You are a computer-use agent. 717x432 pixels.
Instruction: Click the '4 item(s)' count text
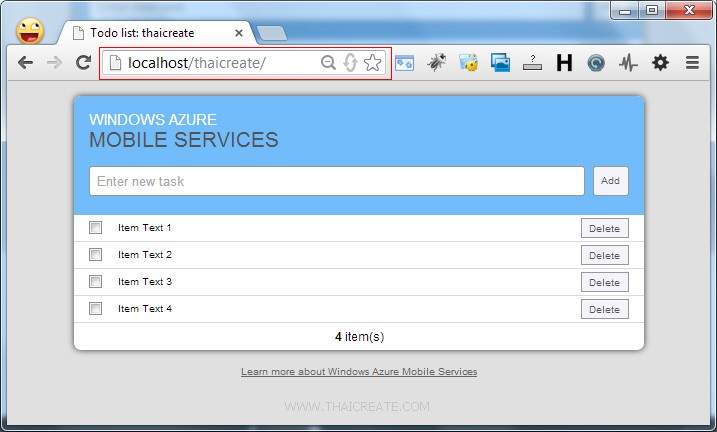tap(359, 337)
